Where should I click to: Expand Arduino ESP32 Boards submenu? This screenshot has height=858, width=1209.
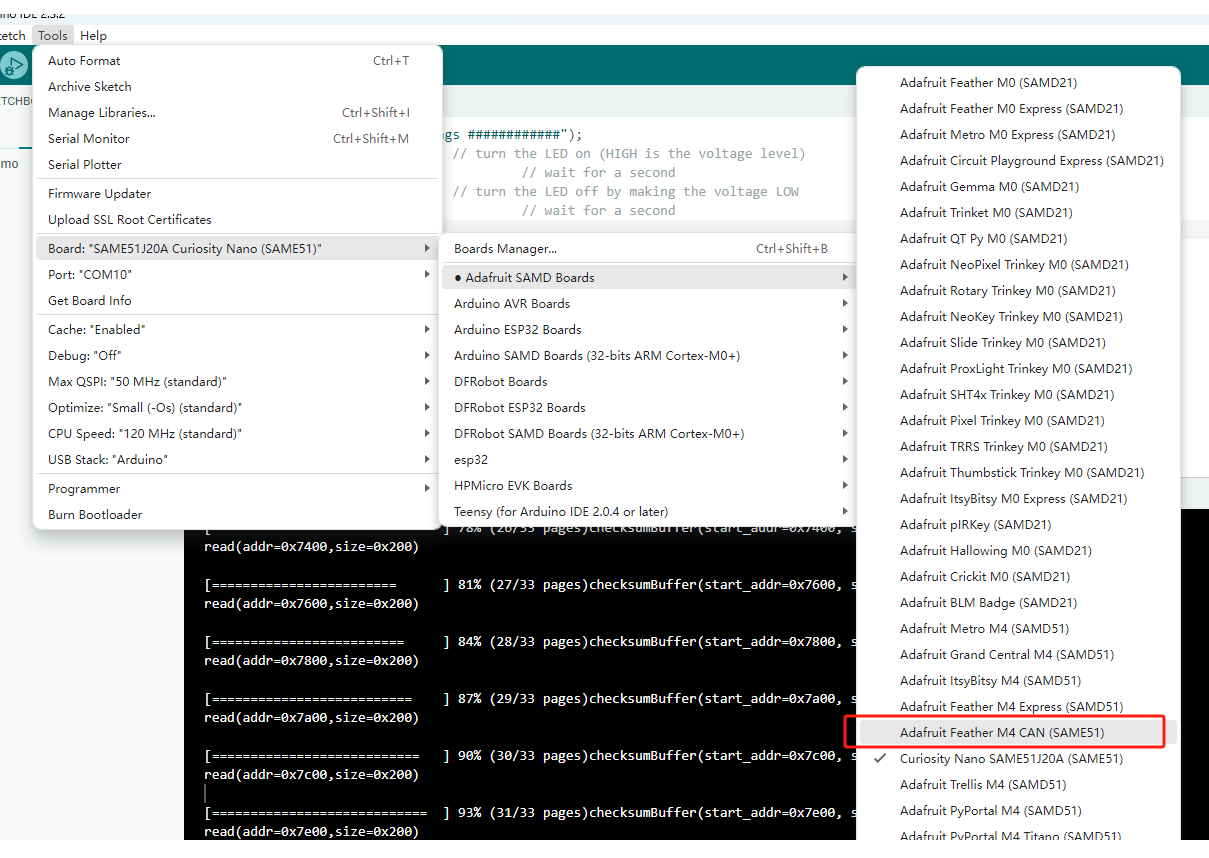[648, 330]
